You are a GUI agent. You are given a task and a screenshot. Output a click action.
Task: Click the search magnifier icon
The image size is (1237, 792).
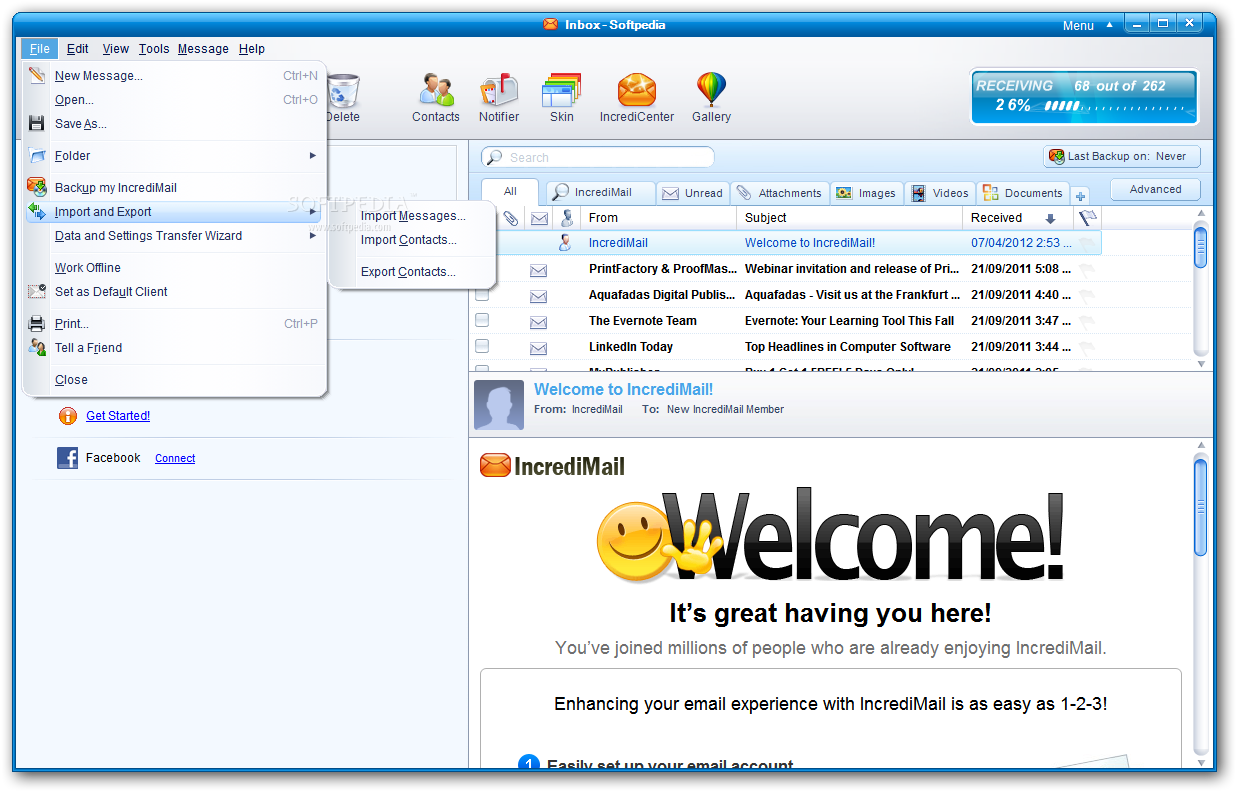494,157
